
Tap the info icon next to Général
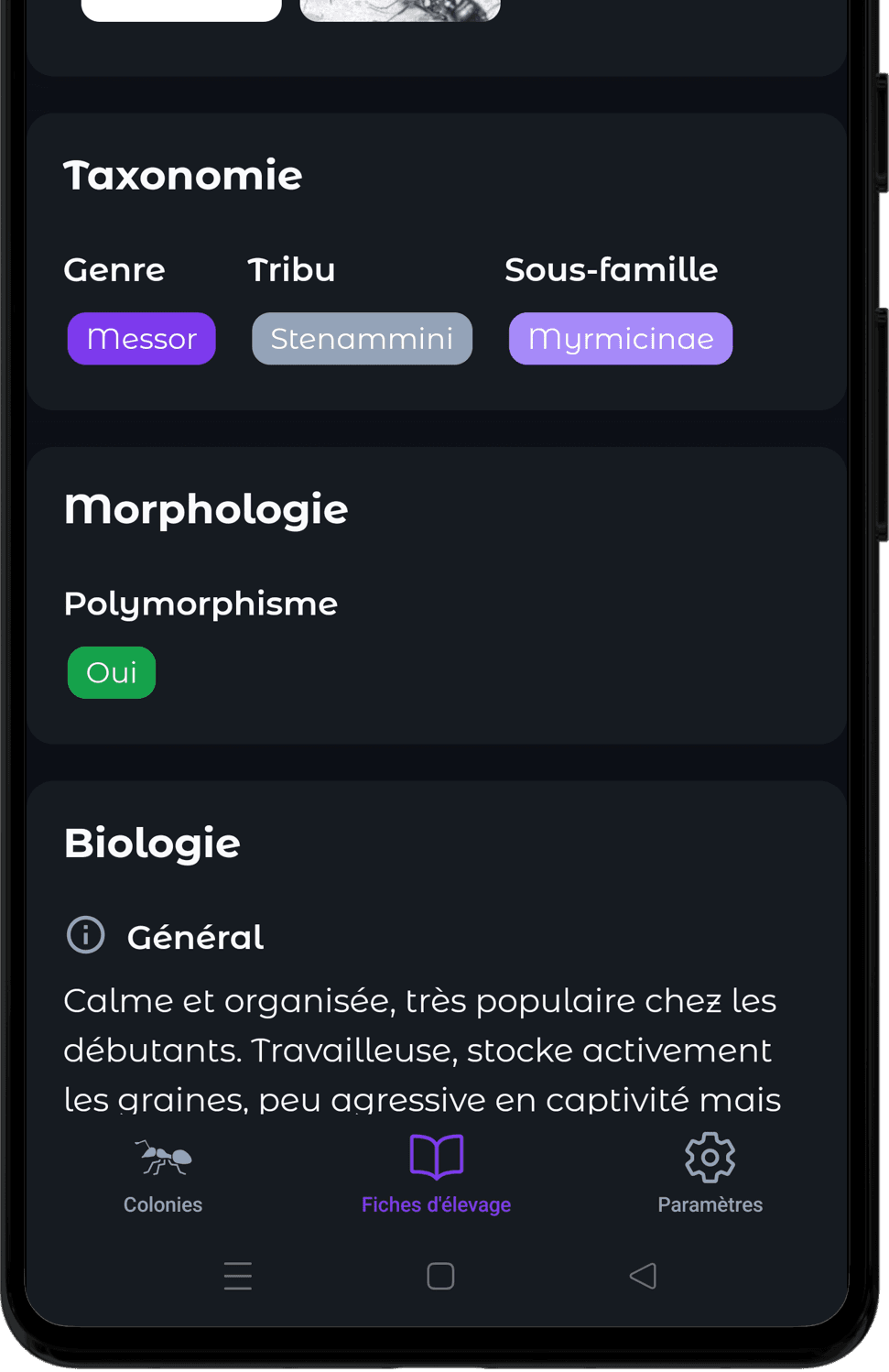[x=85, y=934]
